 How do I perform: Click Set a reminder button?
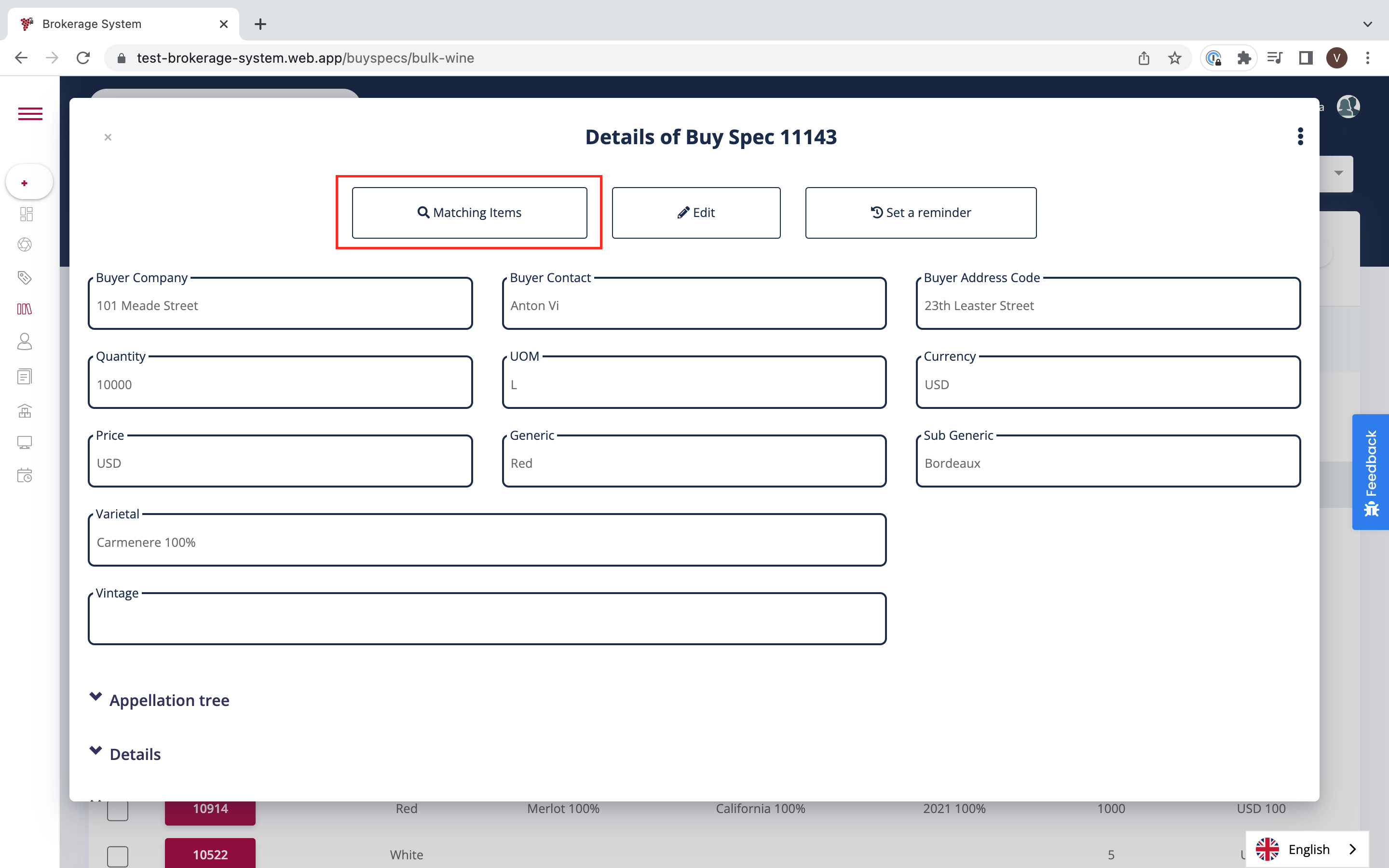click(920, 212)
